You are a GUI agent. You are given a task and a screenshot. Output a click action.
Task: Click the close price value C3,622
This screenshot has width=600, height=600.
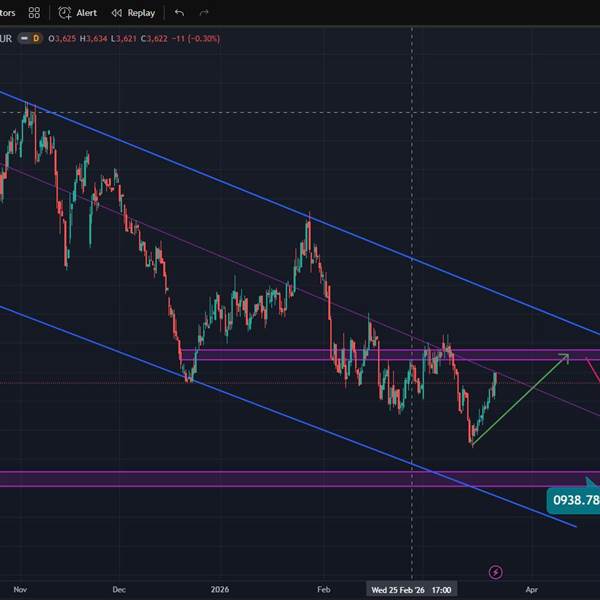click(x=154, y=39)
